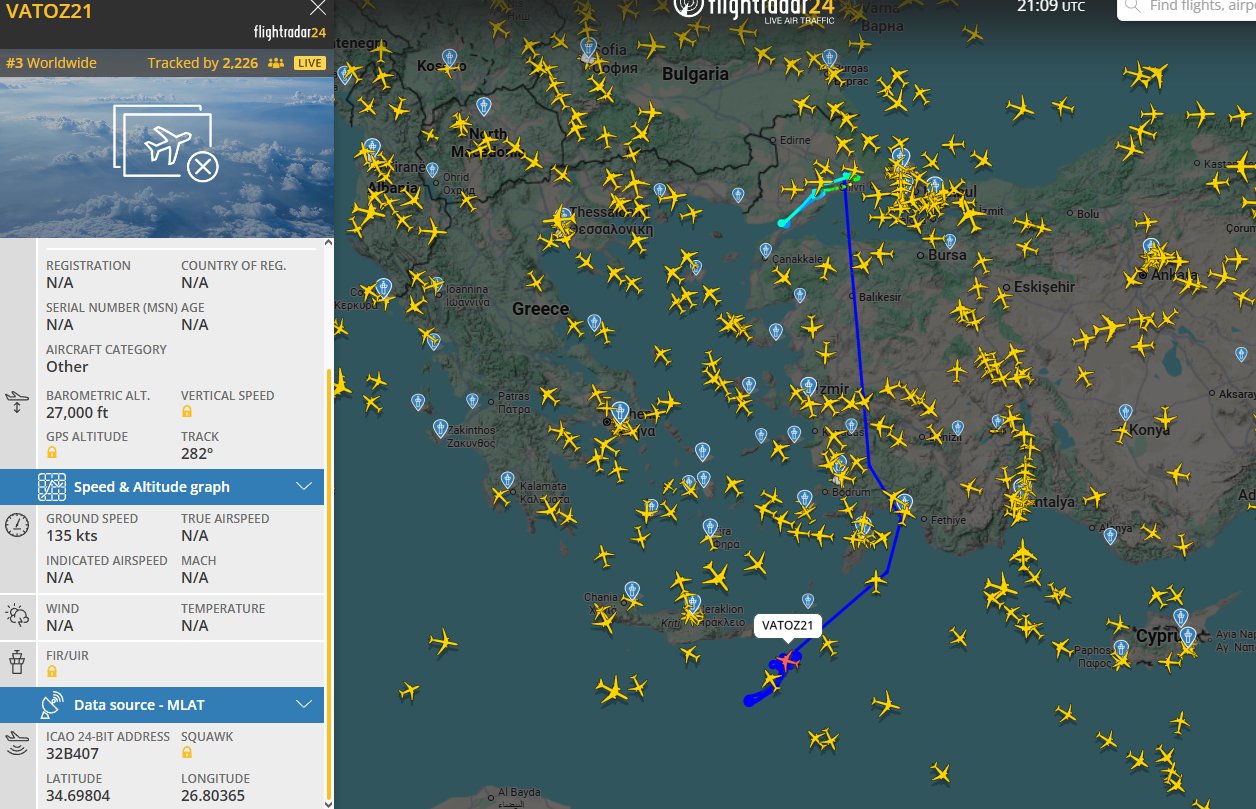The image size is (1256, 809).
Task: Click the Tracked by 2,226 viewers icon
Action: (x=276, y=63)
